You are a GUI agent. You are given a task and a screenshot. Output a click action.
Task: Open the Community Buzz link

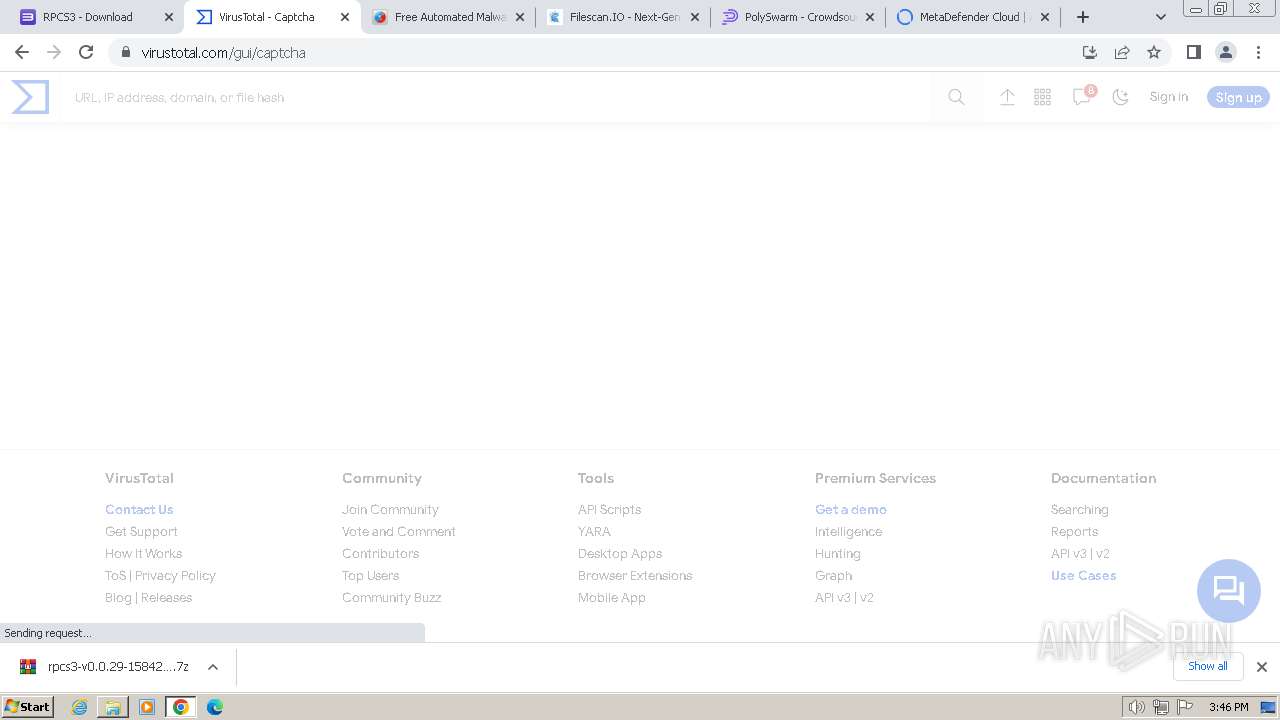[x=391, y=598]
